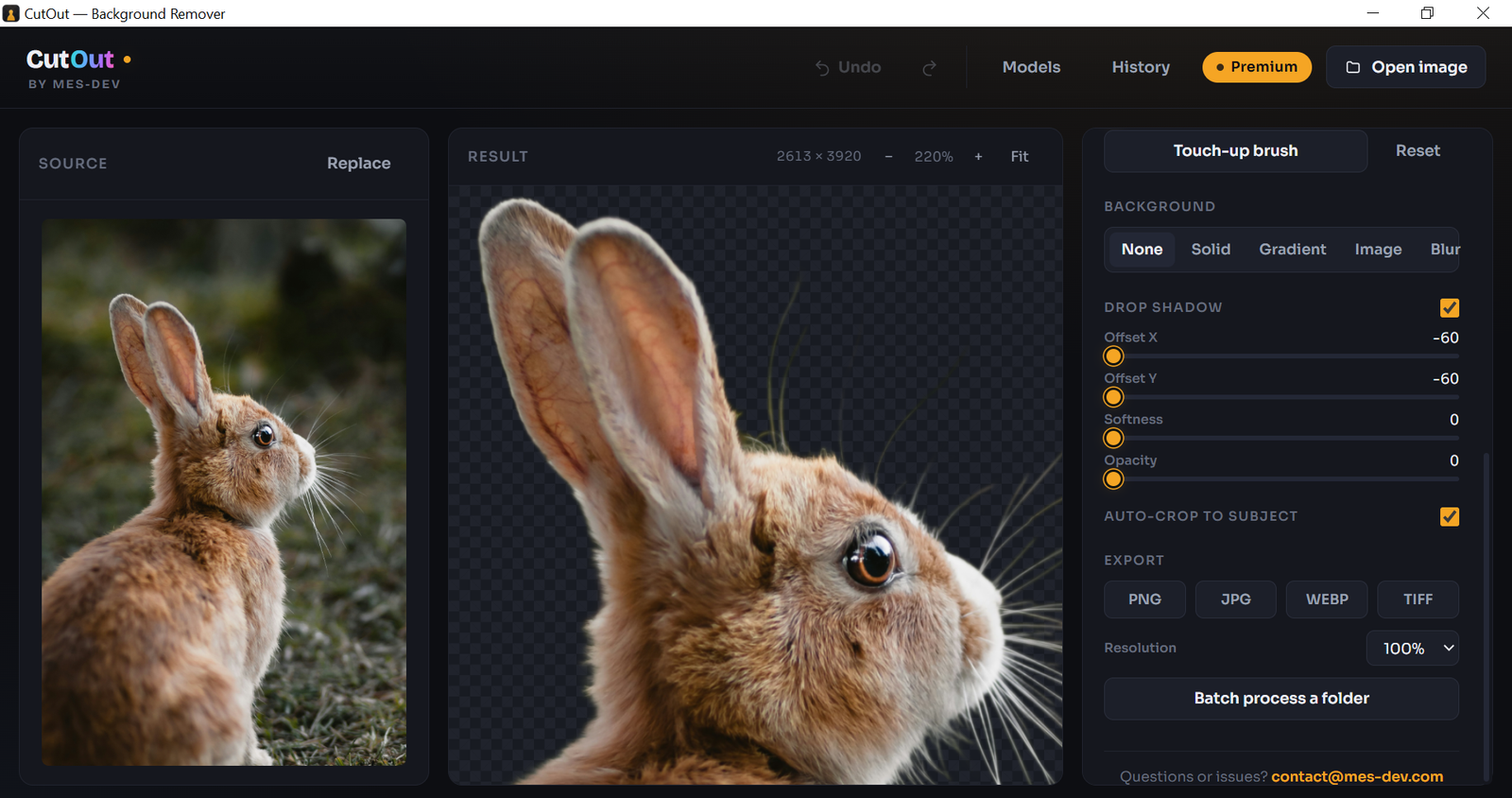
Task: Open a new image file
Action: (x=1406, y=67)
